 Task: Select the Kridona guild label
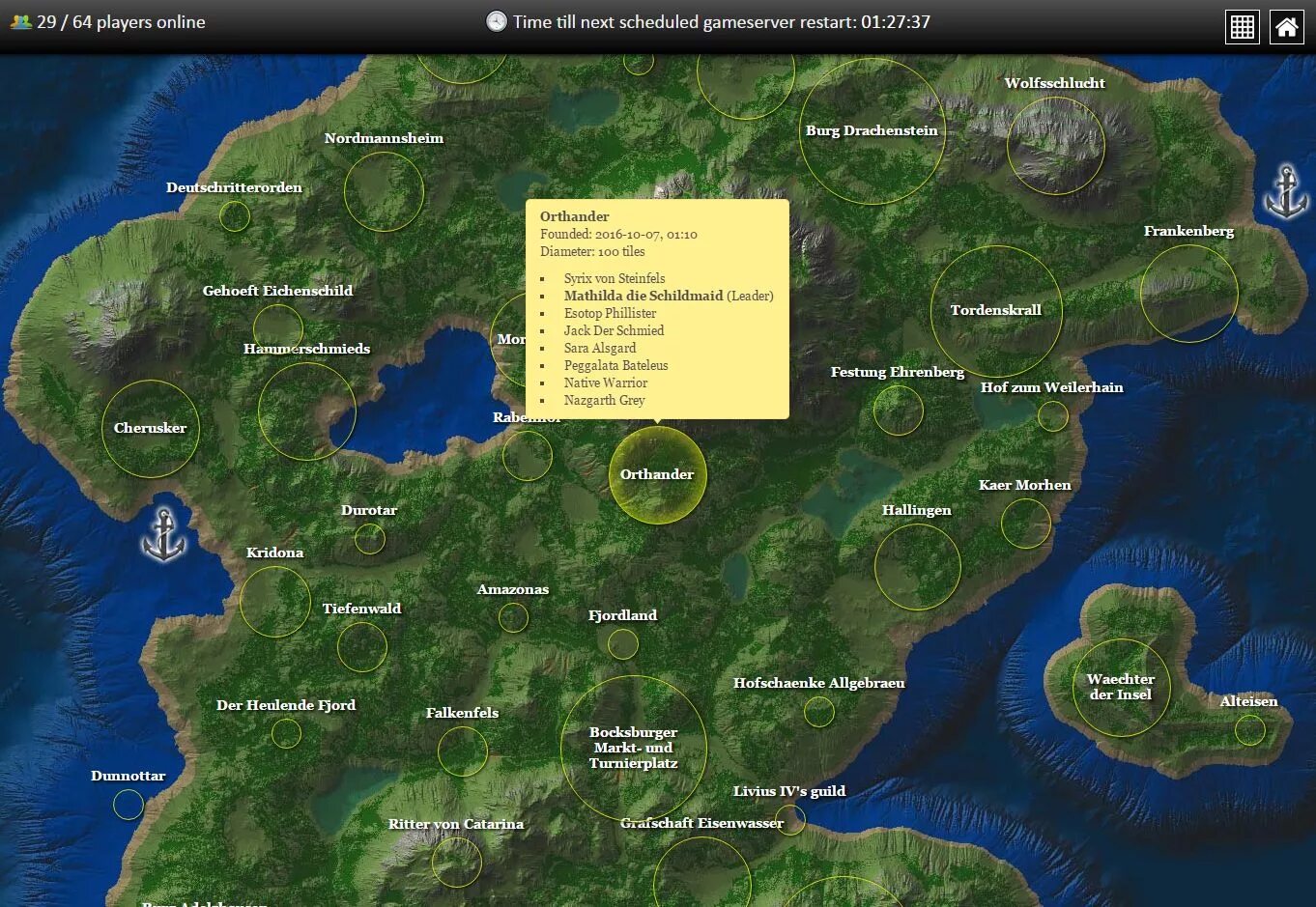(x=274, y=553)
